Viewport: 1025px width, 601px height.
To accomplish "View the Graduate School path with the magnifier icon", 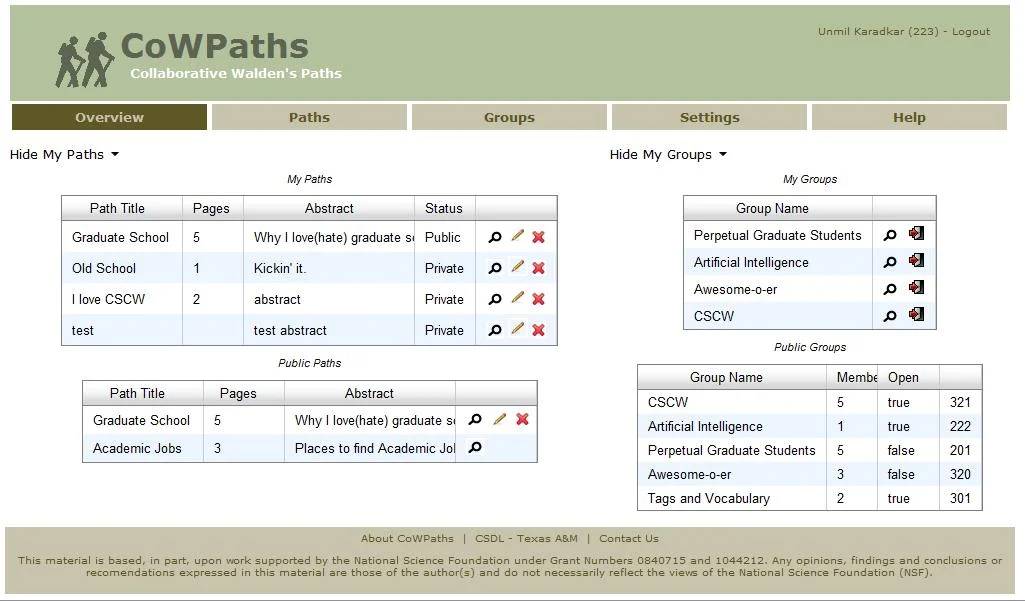I will 494,237.
